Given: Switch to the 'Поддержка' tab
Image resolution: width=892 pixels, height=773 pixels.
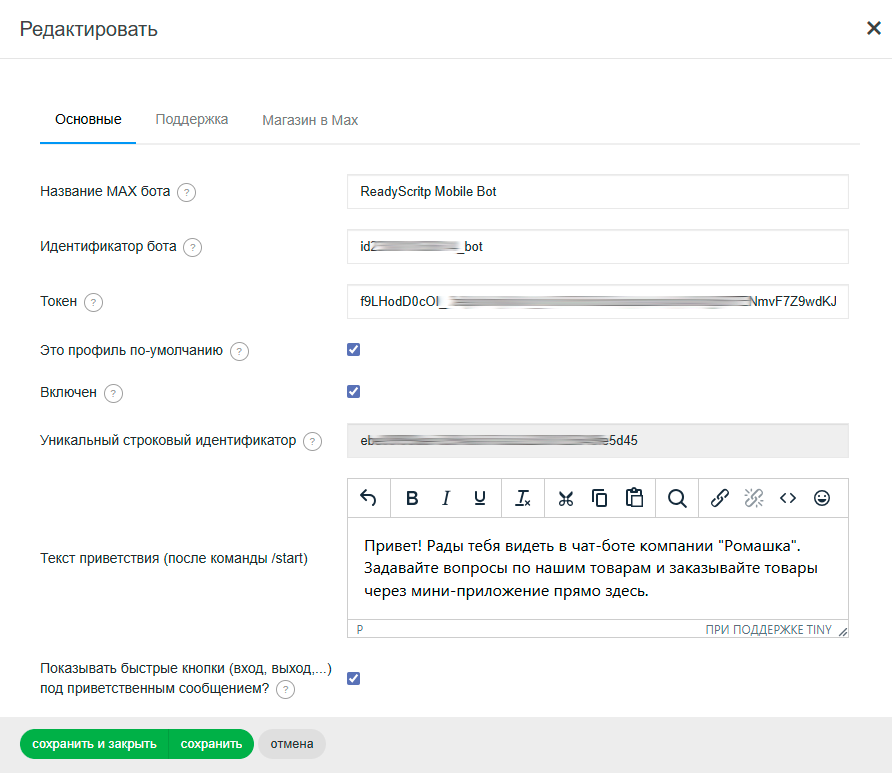Looking at the screenshot, I should tap(192, 120).
